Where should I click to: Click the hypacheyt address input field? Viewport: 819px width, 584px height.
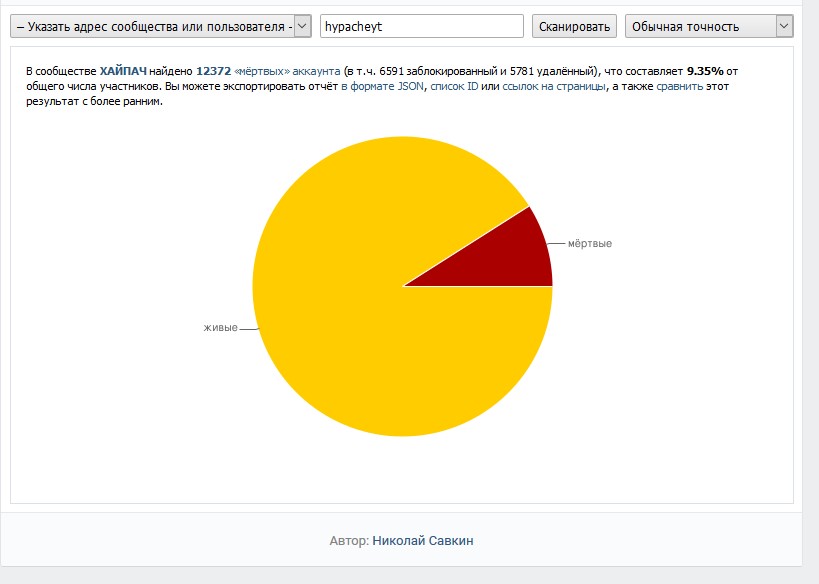[x=422, y=26]
